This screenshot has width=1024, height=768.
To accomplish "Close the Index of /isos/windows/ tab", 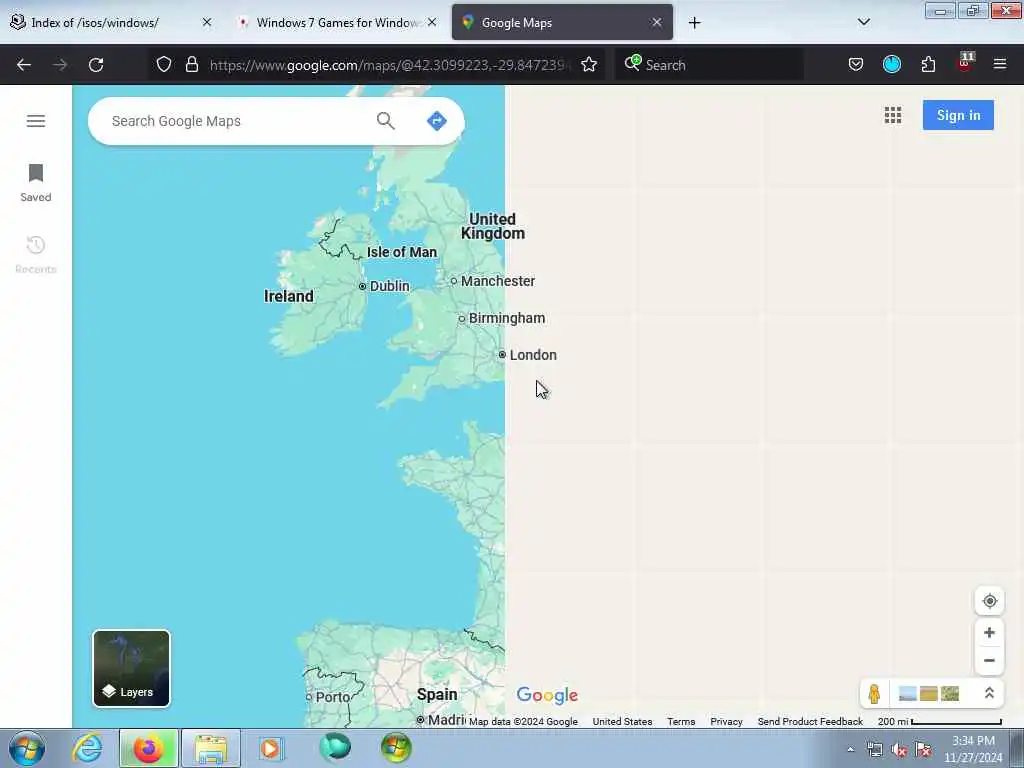I will (207, 22).
